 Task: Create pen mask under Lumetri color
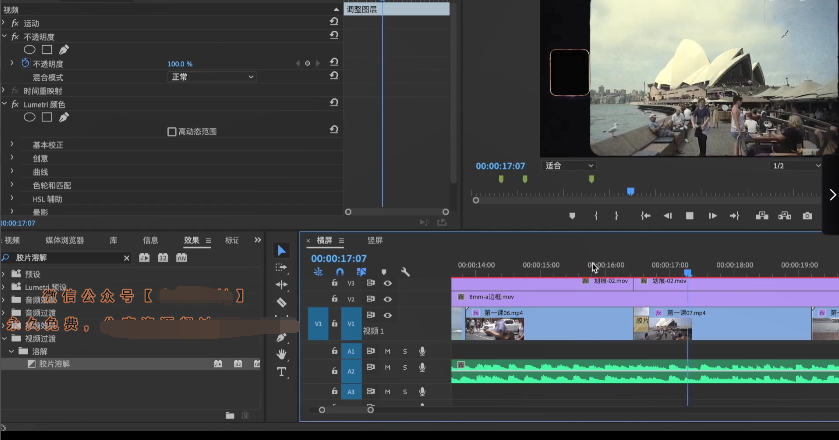64,117
